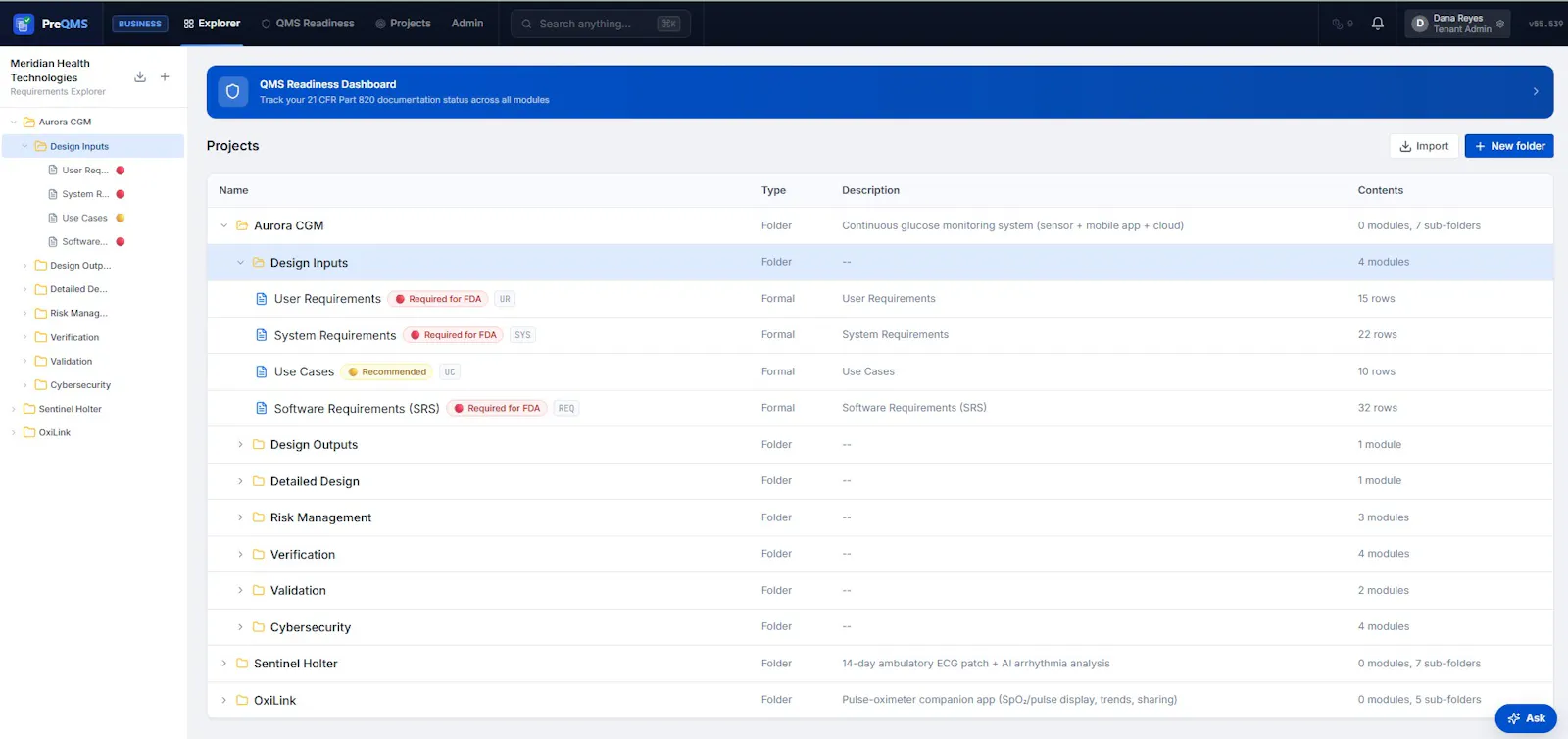Click the System Requirements document icon in table

pos(261,335)
